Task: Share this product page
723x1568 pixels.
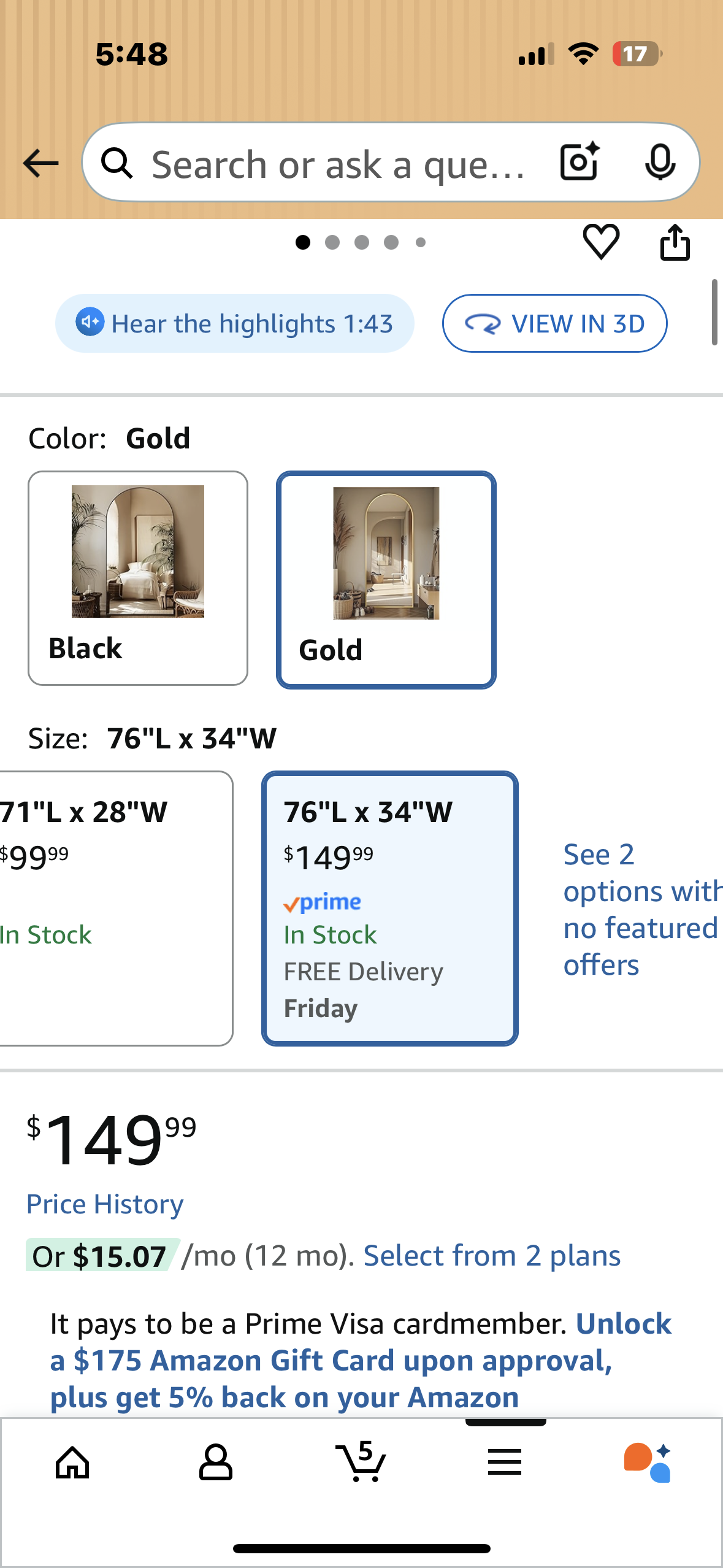Action: click(x=675, y=240)
